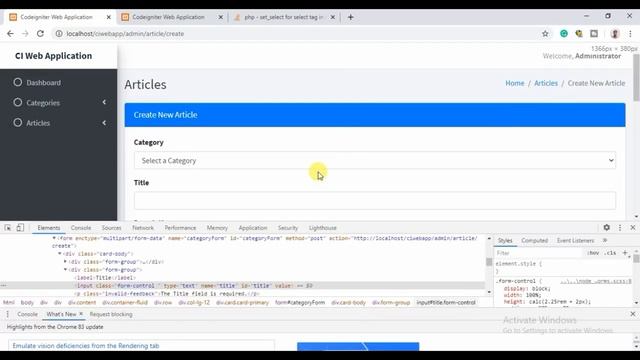Open DevTools customize three-dot menu

pyautogui.click(x=620, y=228)
